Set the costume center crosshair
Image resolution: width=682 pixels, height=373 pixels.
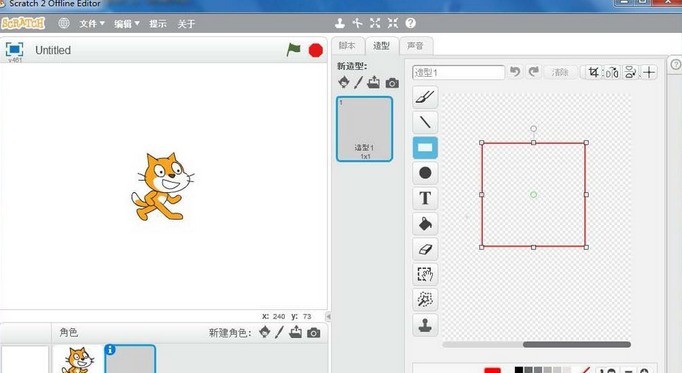point(649,72)
